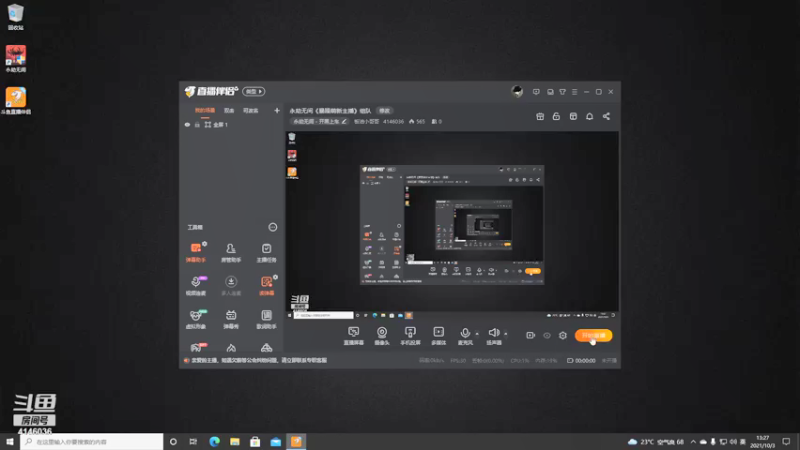Edit the 永劫无间 - 开黑上车 category pill
The image size is (800, 450).
(319, 121)
